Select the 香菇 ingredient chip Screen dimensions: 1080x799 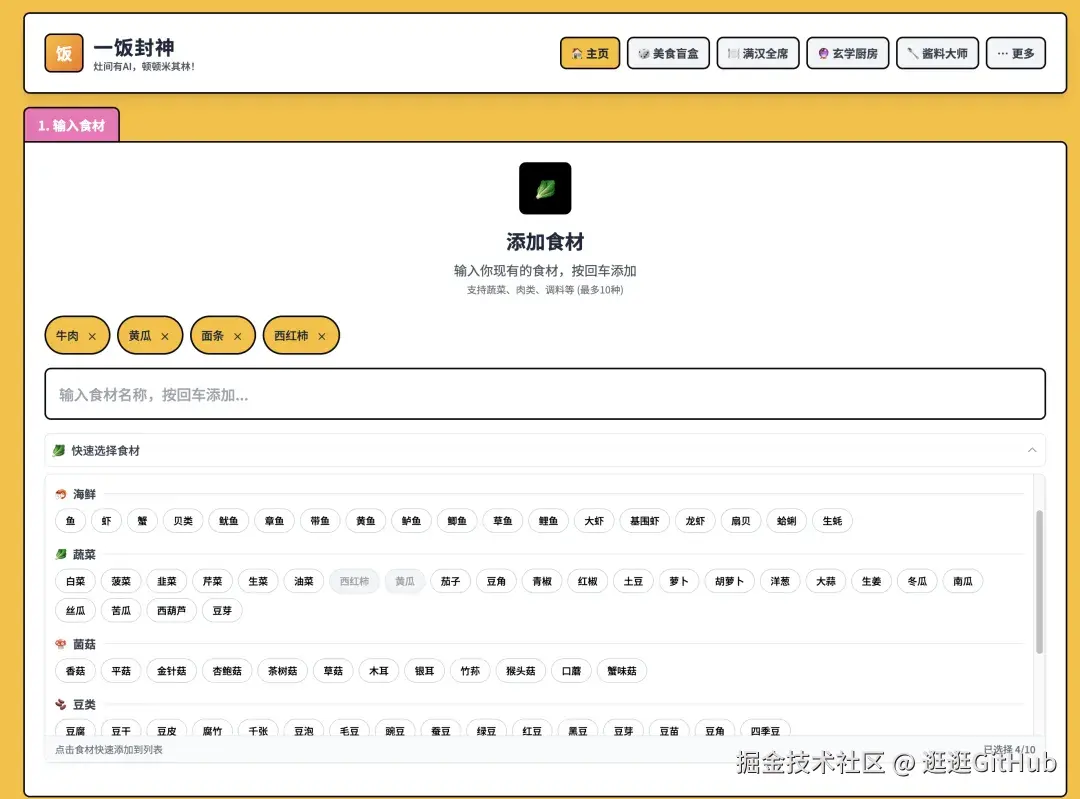pos(75,671)
